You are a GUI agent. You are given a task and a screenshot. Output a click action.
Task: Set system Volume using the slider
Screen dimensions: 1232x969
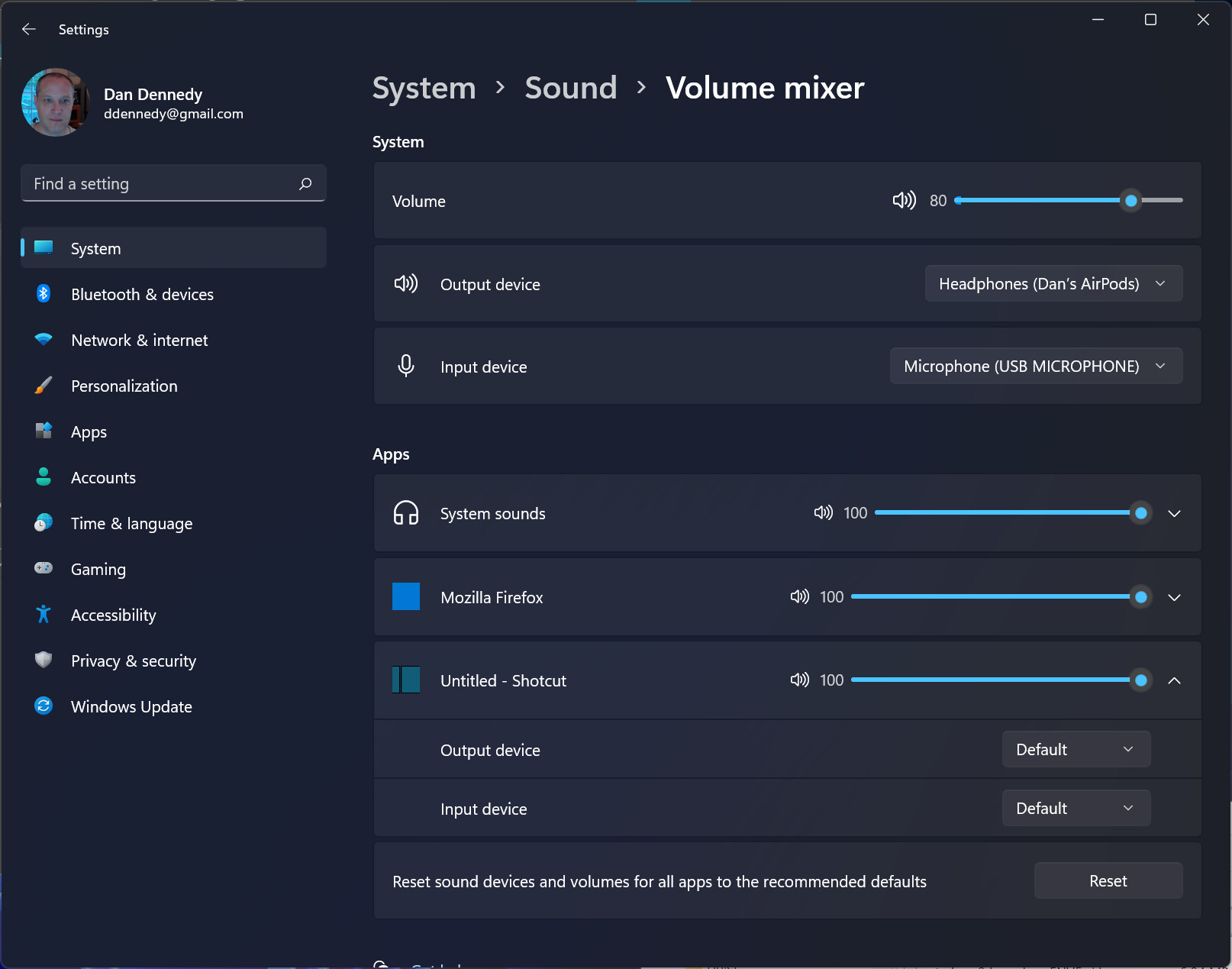[x=1131, y=200]
